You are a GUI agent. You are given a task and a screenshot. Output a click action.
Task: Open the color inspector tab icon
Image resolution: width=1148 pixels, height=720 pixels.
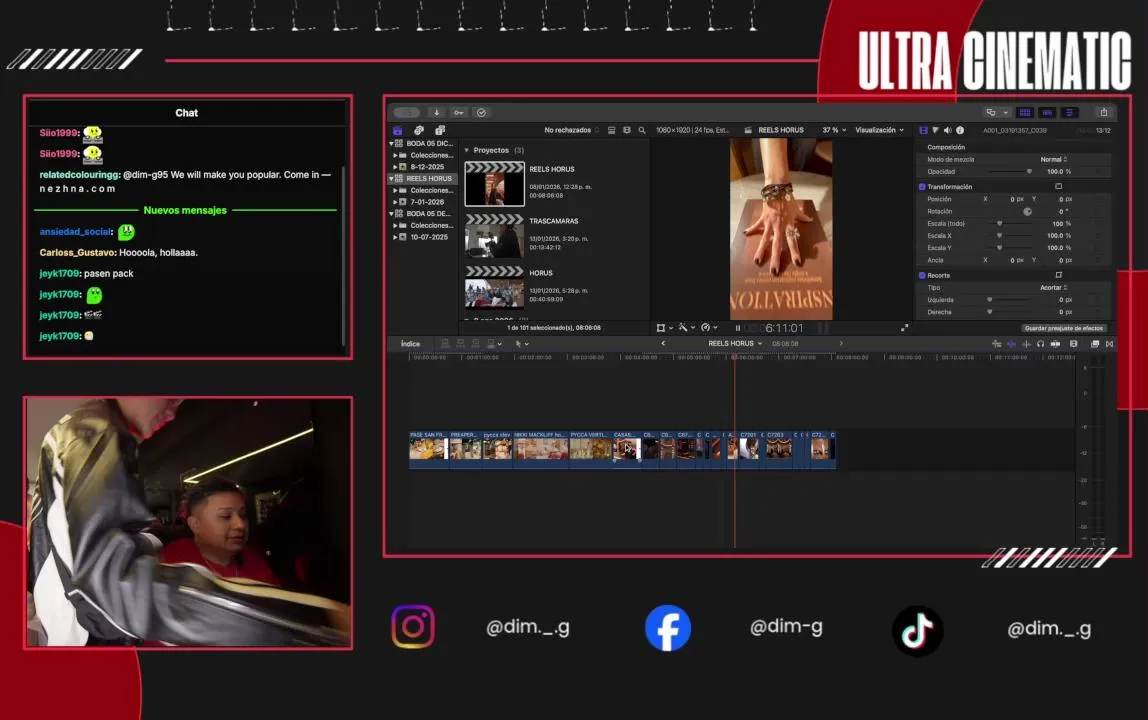(935, 130)
